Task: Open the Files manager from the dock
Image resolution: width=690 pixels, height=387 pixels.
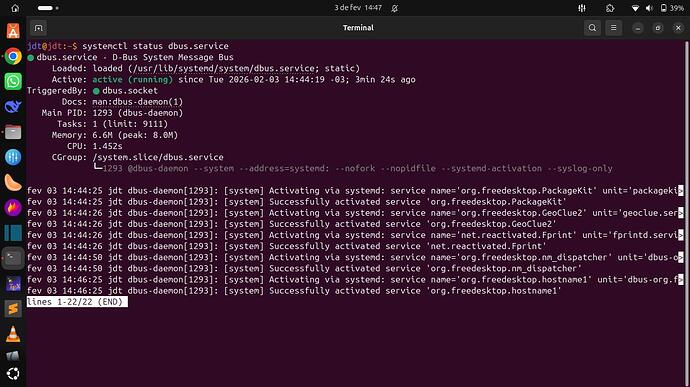Action: click(13, 132)
